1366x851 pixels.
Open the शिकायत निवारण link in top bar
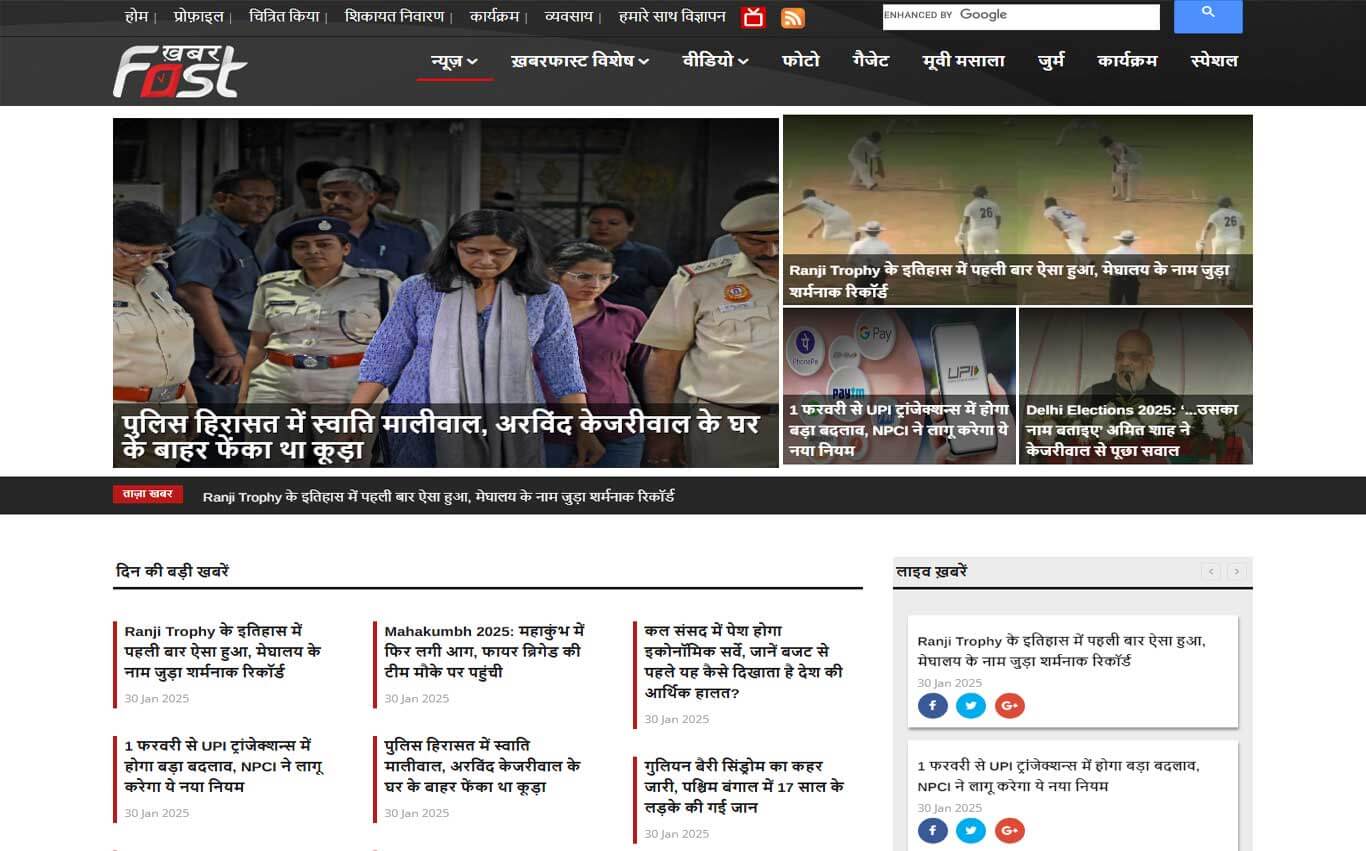pos(394,17)
